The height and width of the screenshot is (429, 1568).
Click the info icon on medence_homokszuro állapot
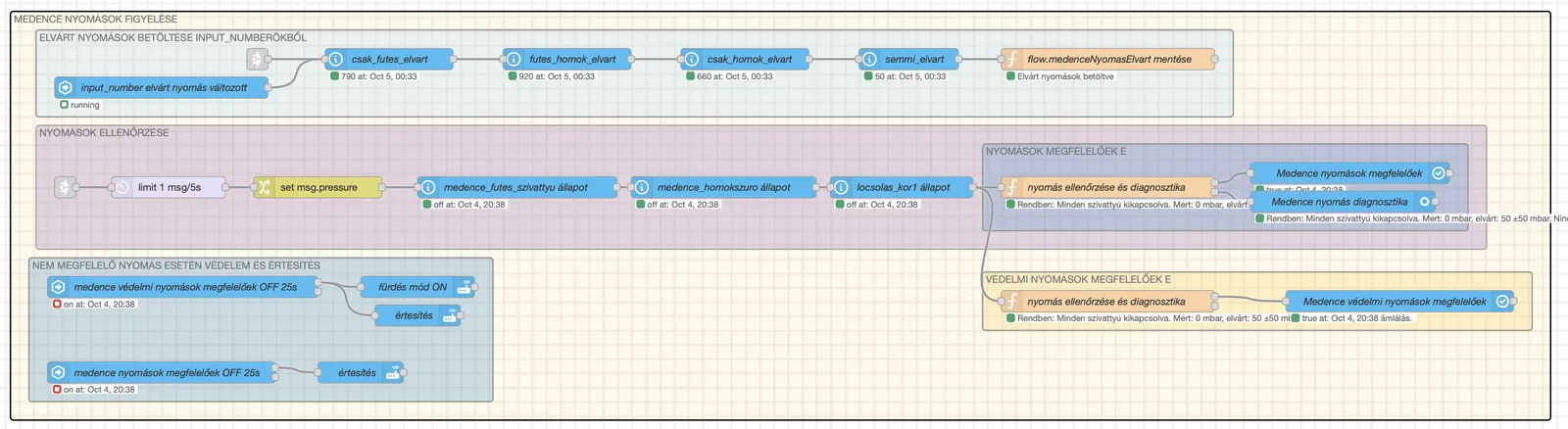coord(641,187)
